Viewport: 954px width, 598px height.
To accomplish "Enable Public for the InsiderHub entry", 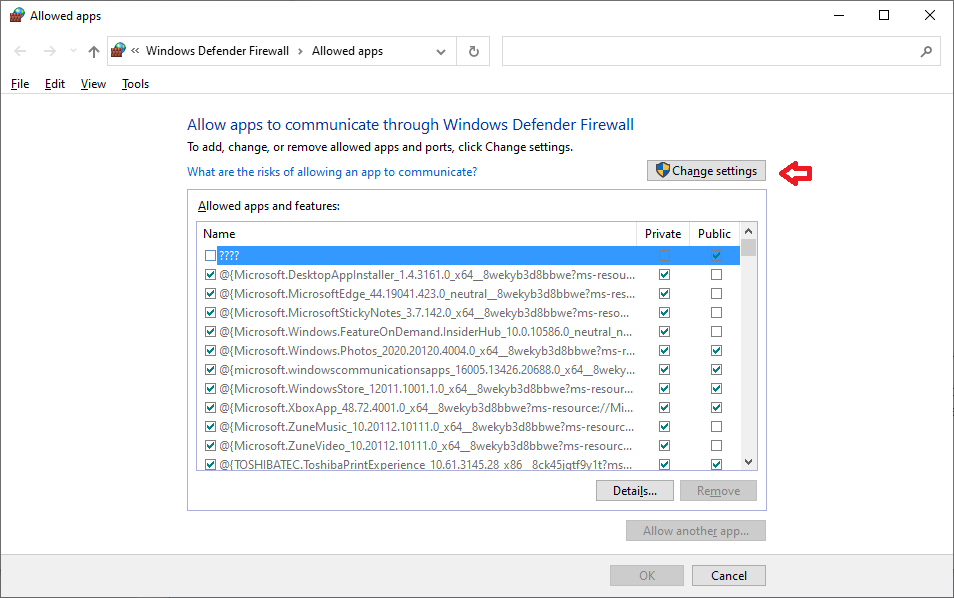I will coord(716,332).
